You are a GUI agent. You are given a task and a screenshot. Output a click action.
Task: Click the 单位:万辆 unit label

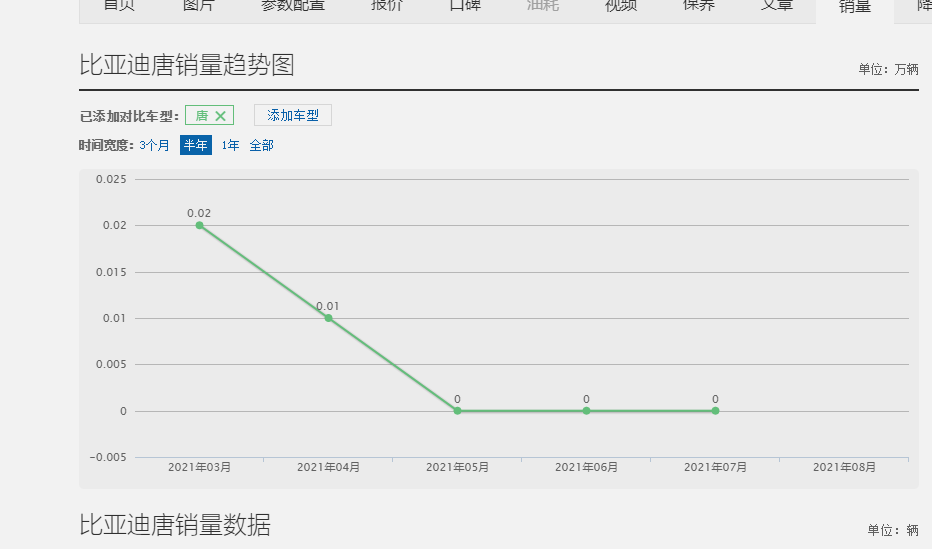pyautogui.click(x=888, y=70)
